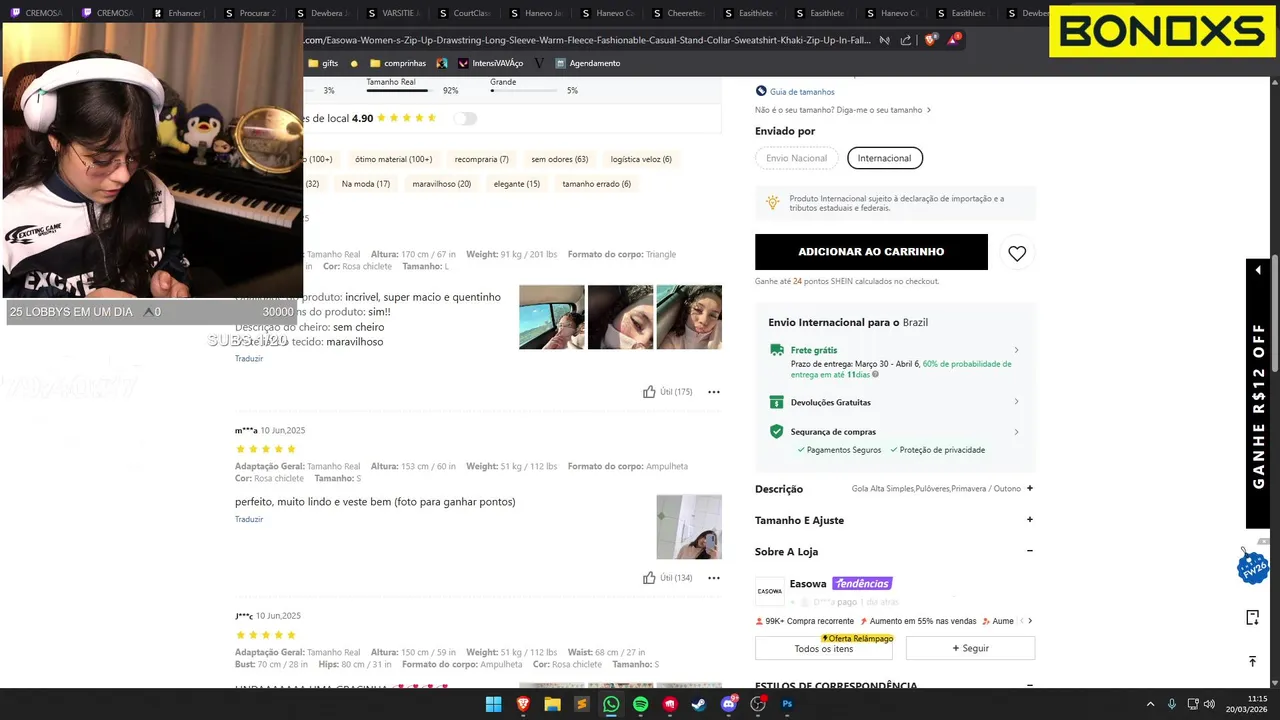Image resolution: width=1280 pixels, height=720 pixels.
Task: Click the Seguir store button
Action: (970, 648)
